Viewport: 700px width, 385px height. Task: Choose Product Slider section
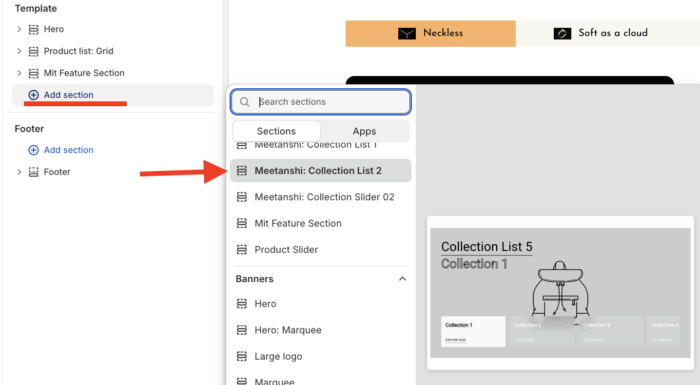coord(321,250)
